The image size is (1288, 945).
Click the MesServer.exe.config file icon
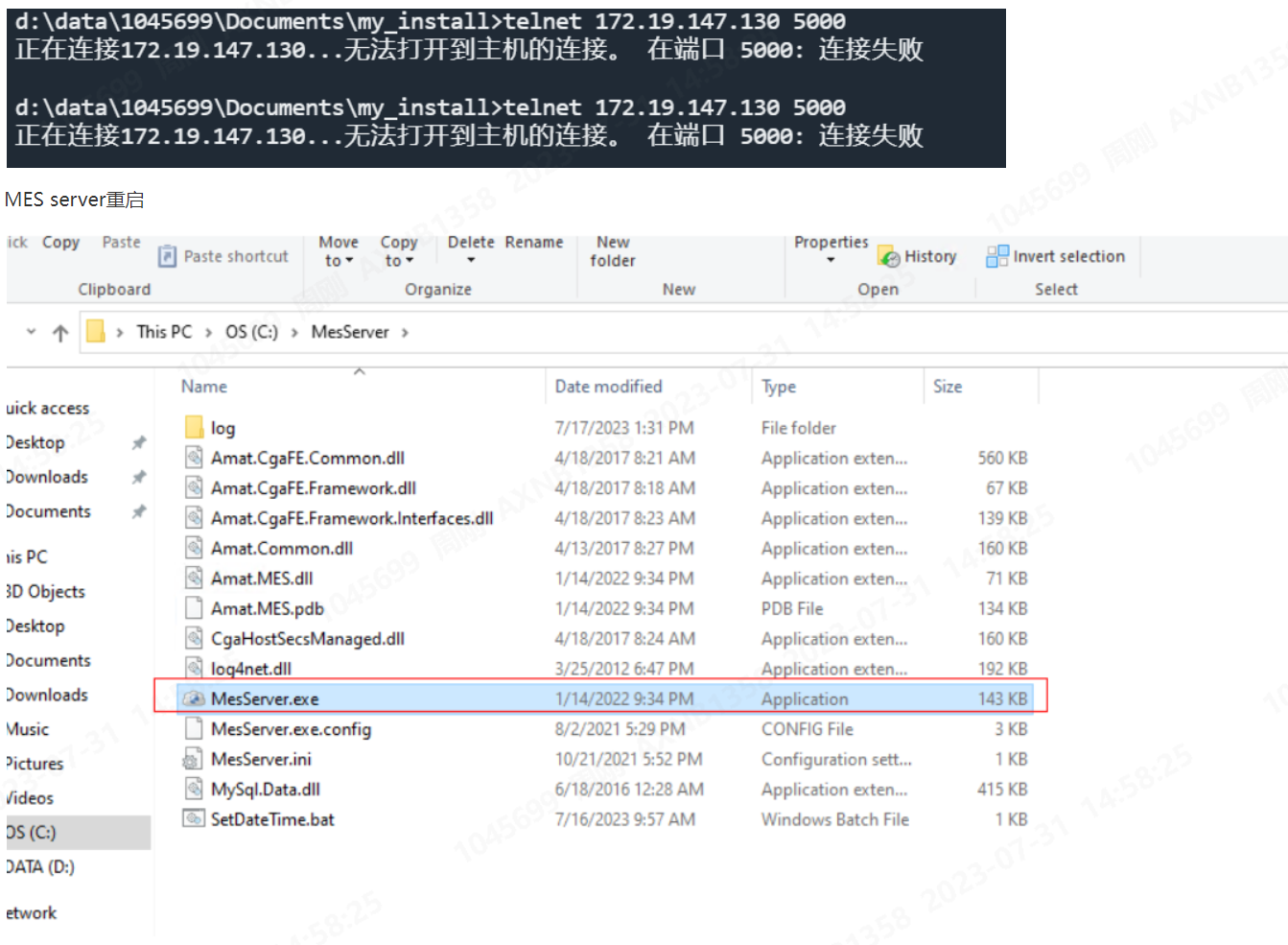(194, 728)
